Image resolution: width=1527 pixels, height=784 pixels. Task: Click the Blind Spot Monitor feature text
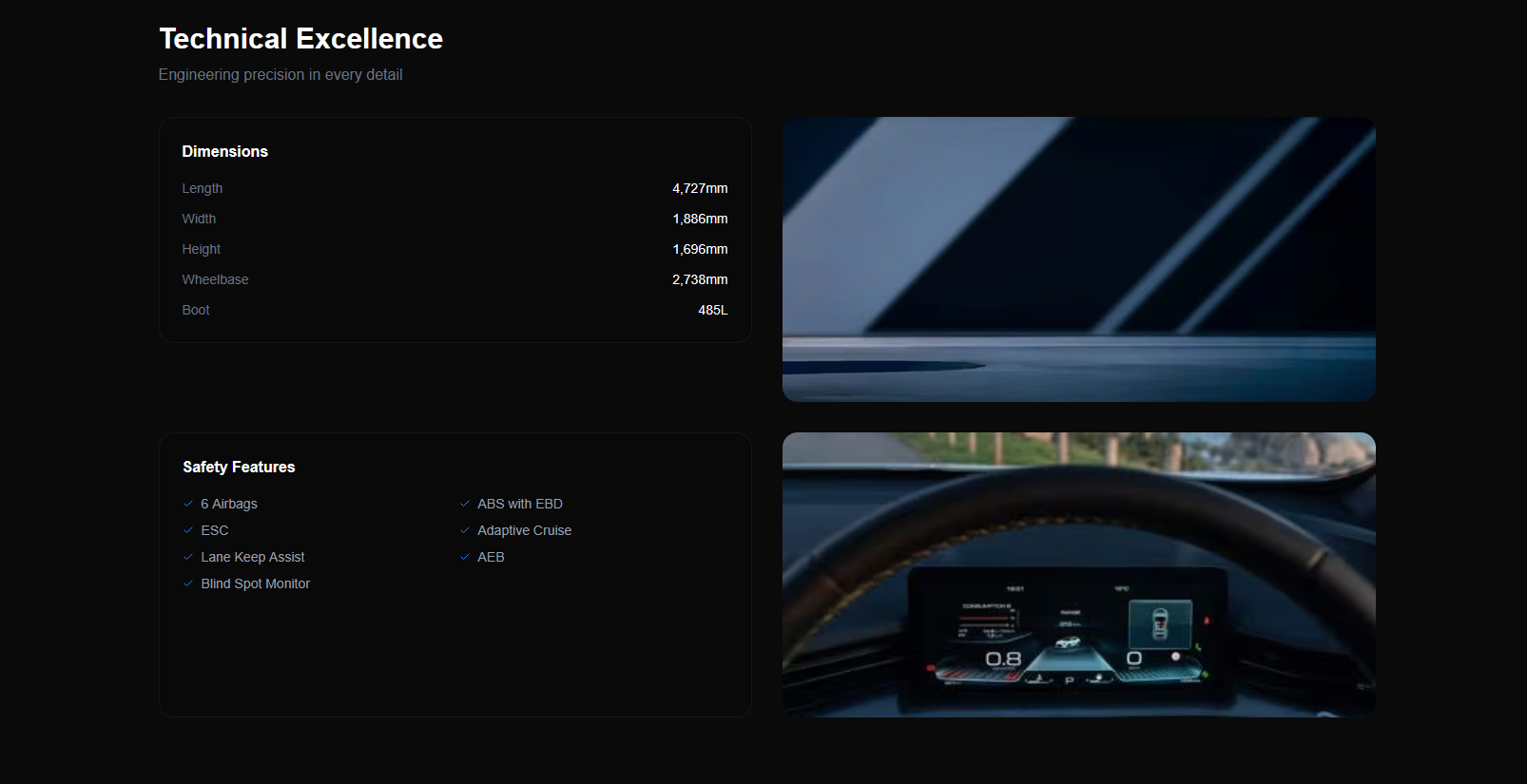coord(255,583)
